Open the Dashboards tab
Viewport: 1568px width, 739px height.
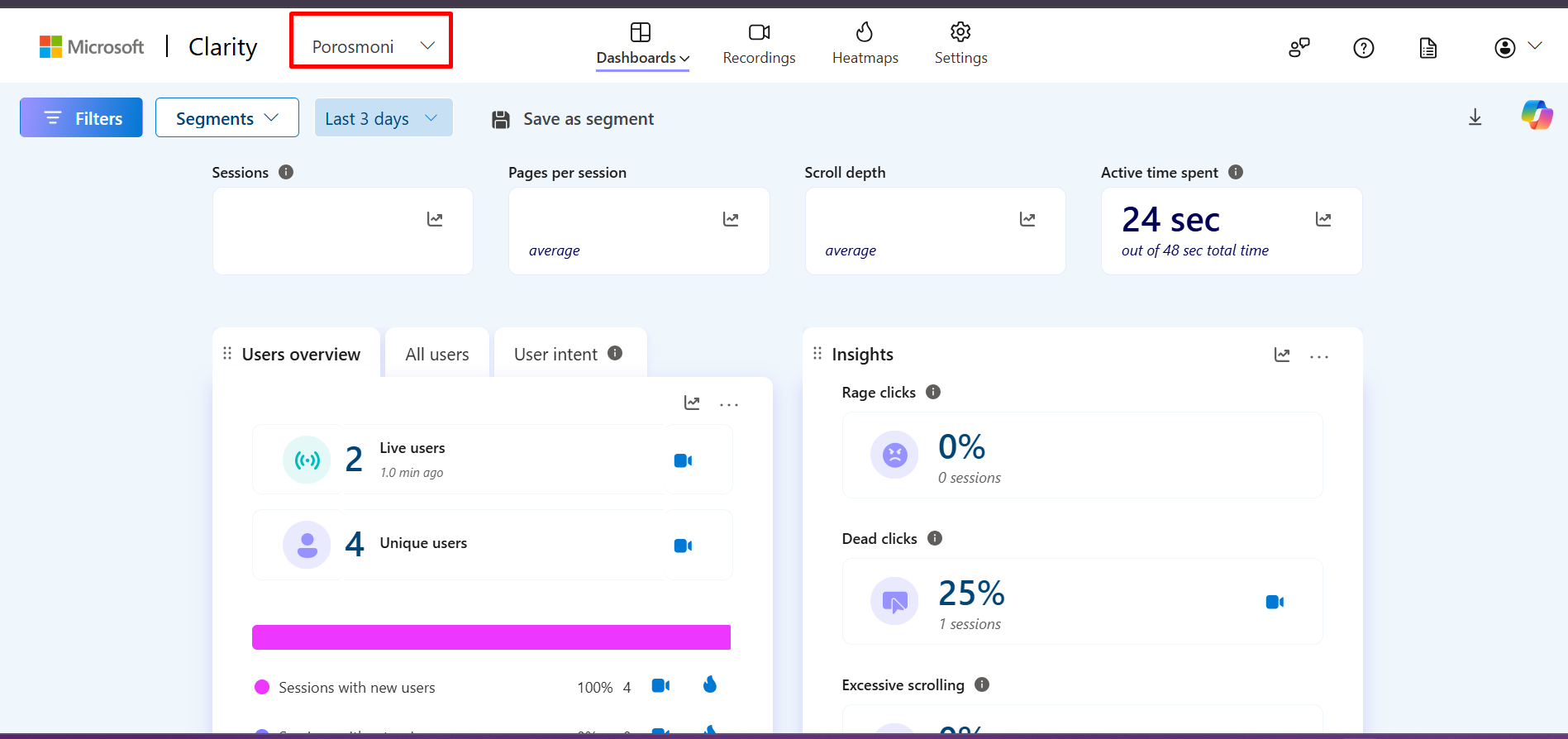(x=643, y=45)
